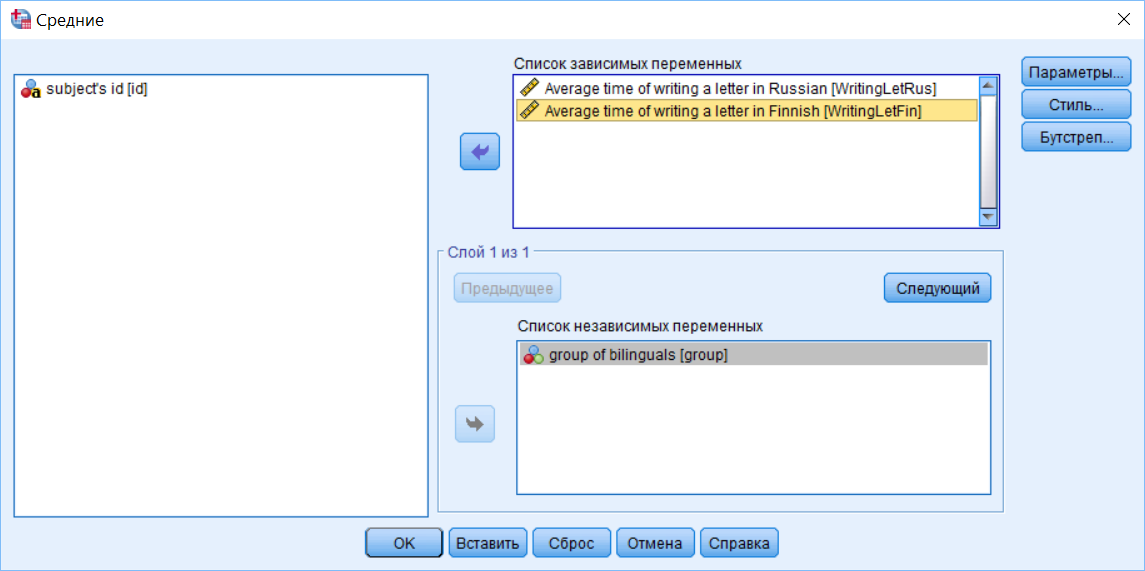Click the grayed arrow beside independent list

[x=475, y=424]
